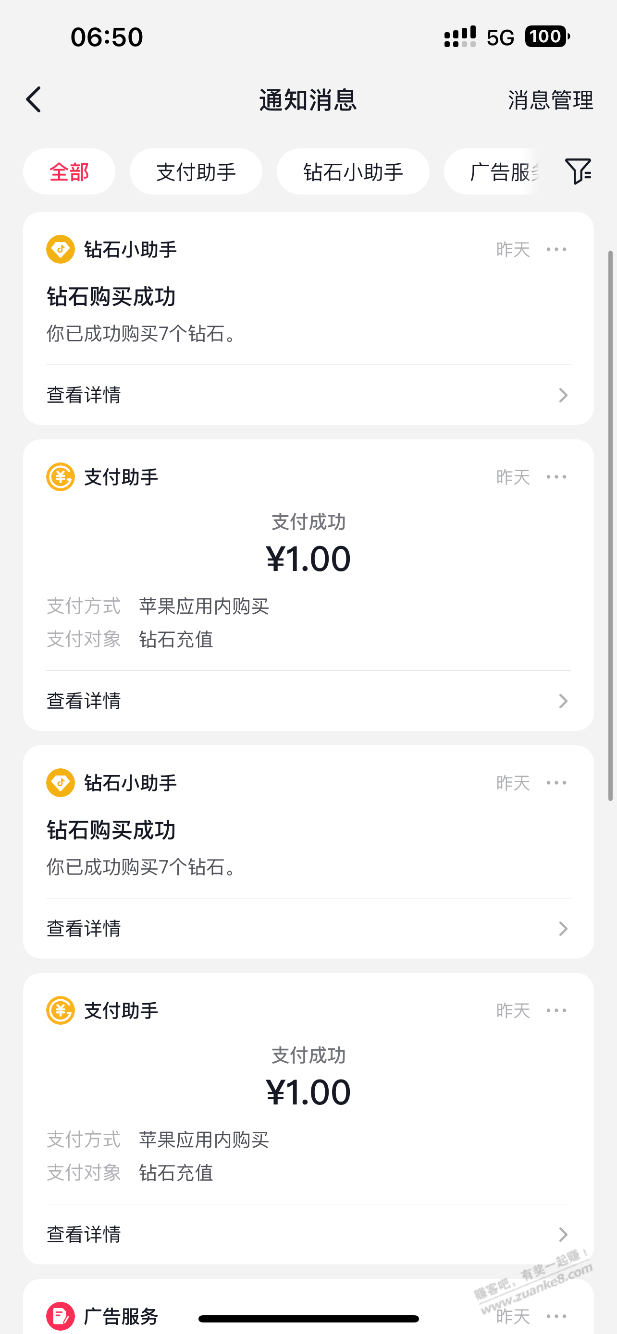Open 消息管理 in the header
Image resolution: width=617 pixels, height=1334 pixels.
(550, 100)
